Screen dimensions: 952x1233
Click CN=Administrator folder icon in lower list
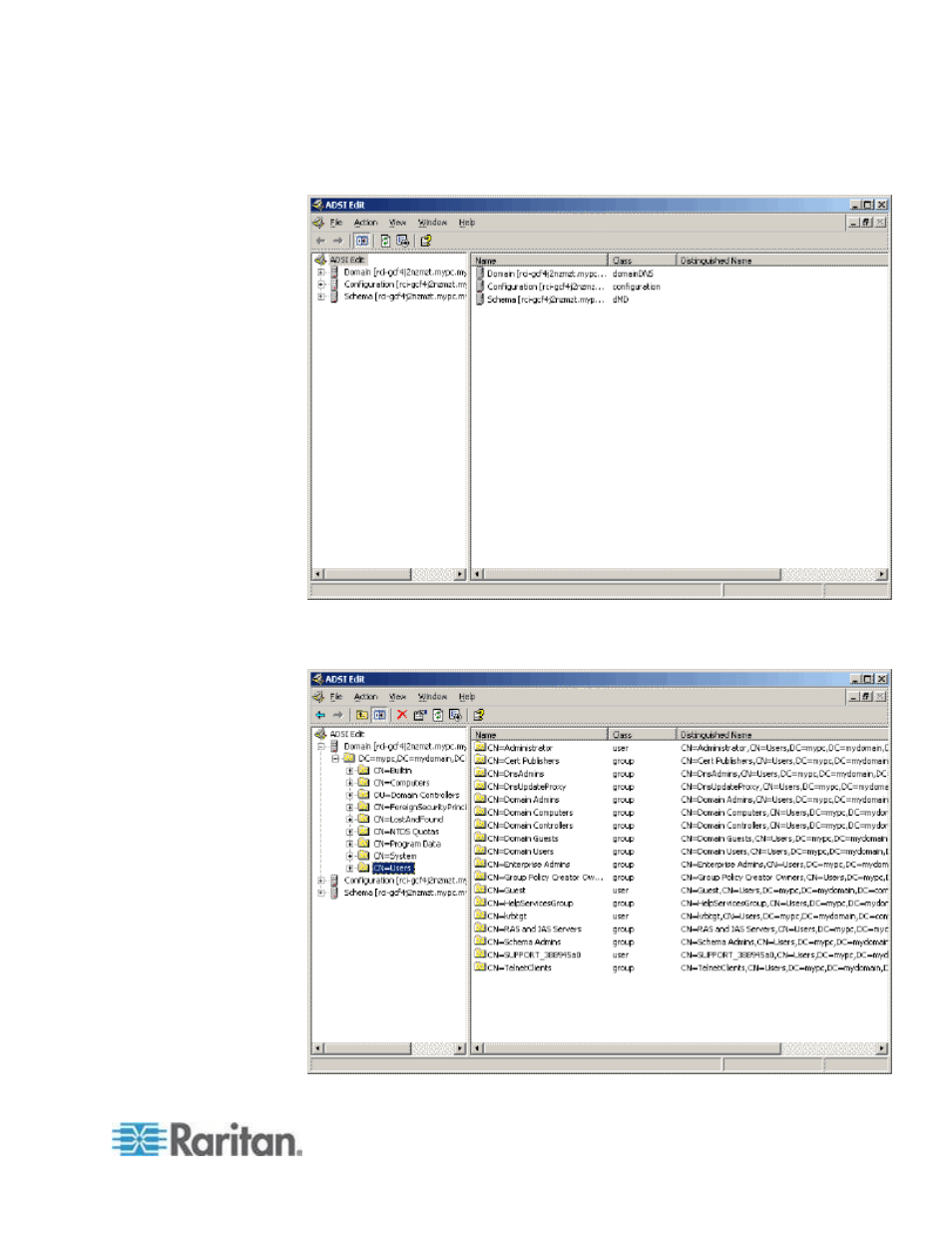tap(480, 747)
